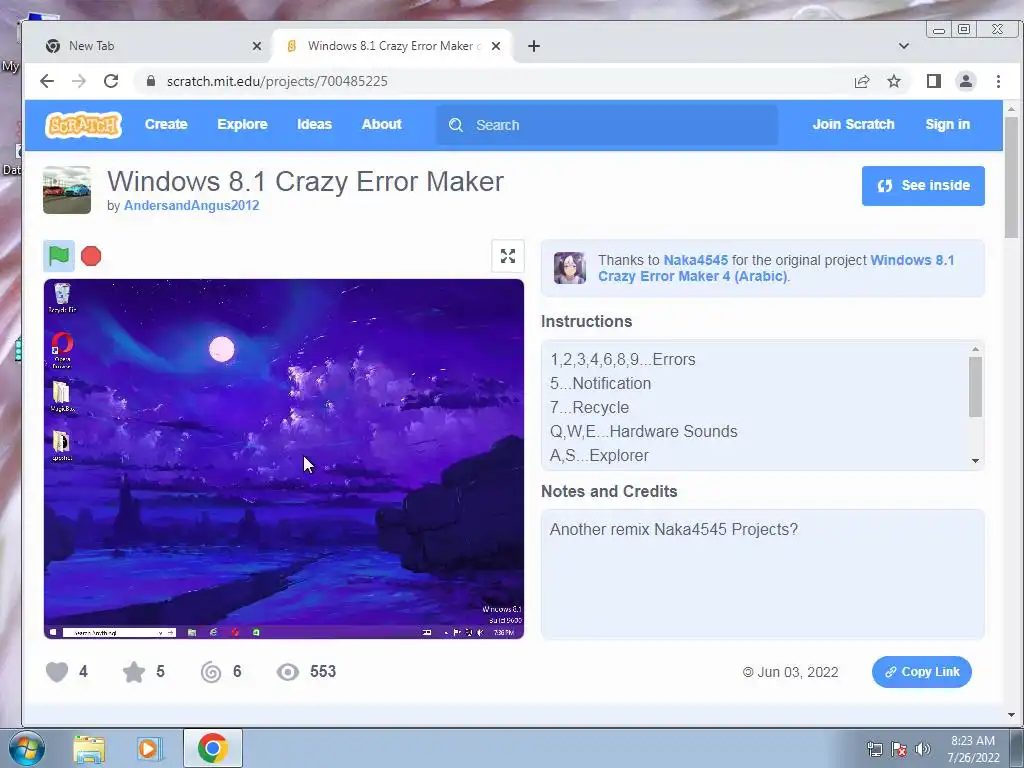Open Windows Explorer from taskbar
Screen dimensions: 1024x768
(x=89, y=748)
